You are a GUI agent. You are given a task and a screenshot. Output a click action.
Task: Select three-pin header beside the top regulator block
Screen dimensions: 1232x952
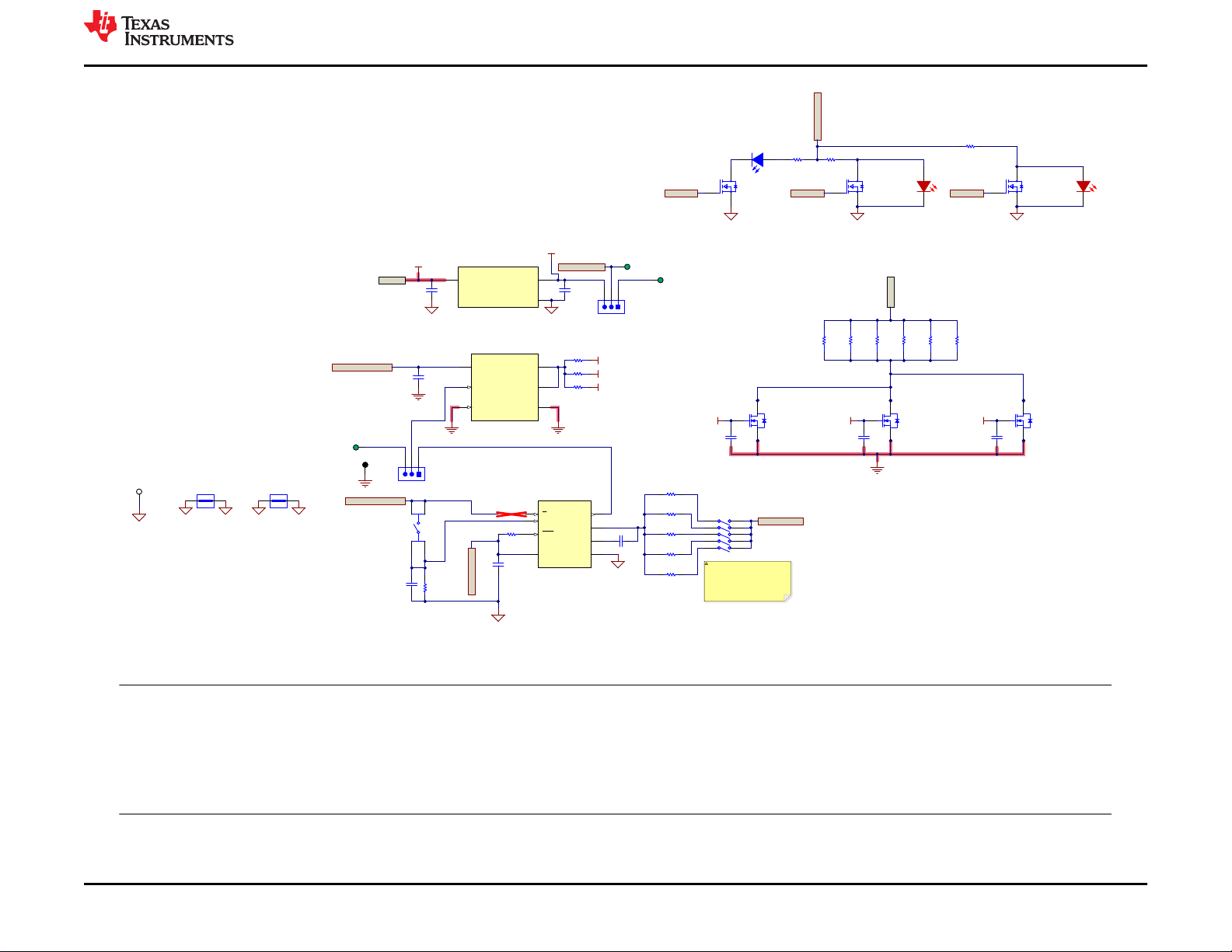[x=611, y=306]
